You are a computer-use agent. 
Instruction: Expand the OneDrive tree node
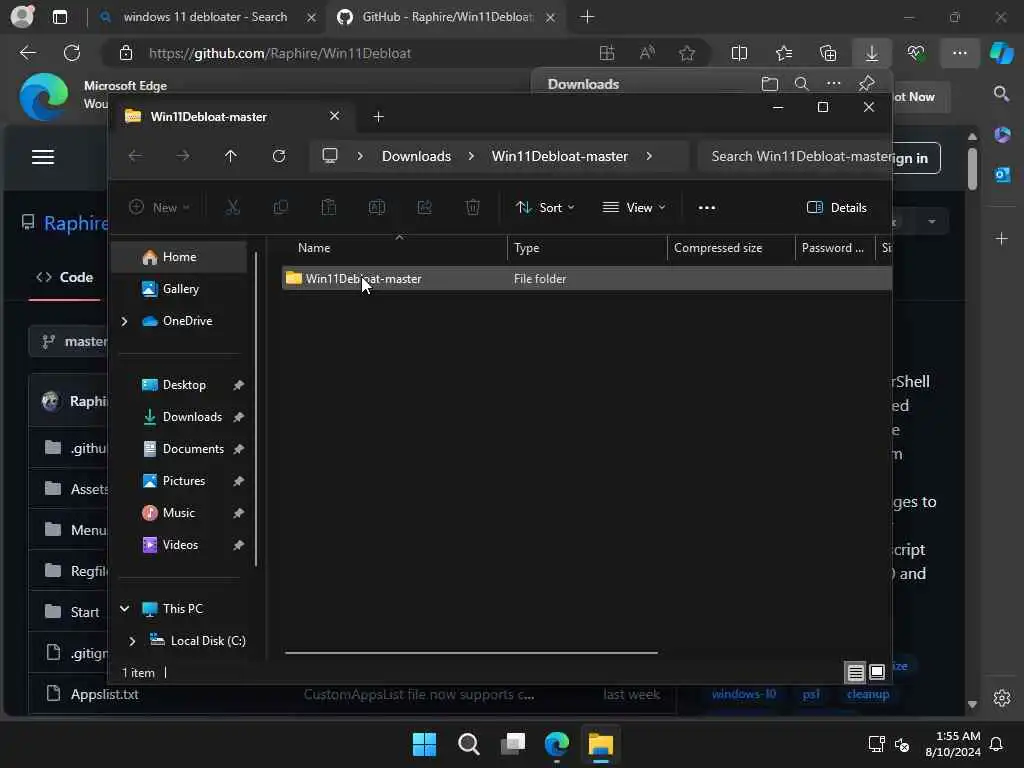124,321
